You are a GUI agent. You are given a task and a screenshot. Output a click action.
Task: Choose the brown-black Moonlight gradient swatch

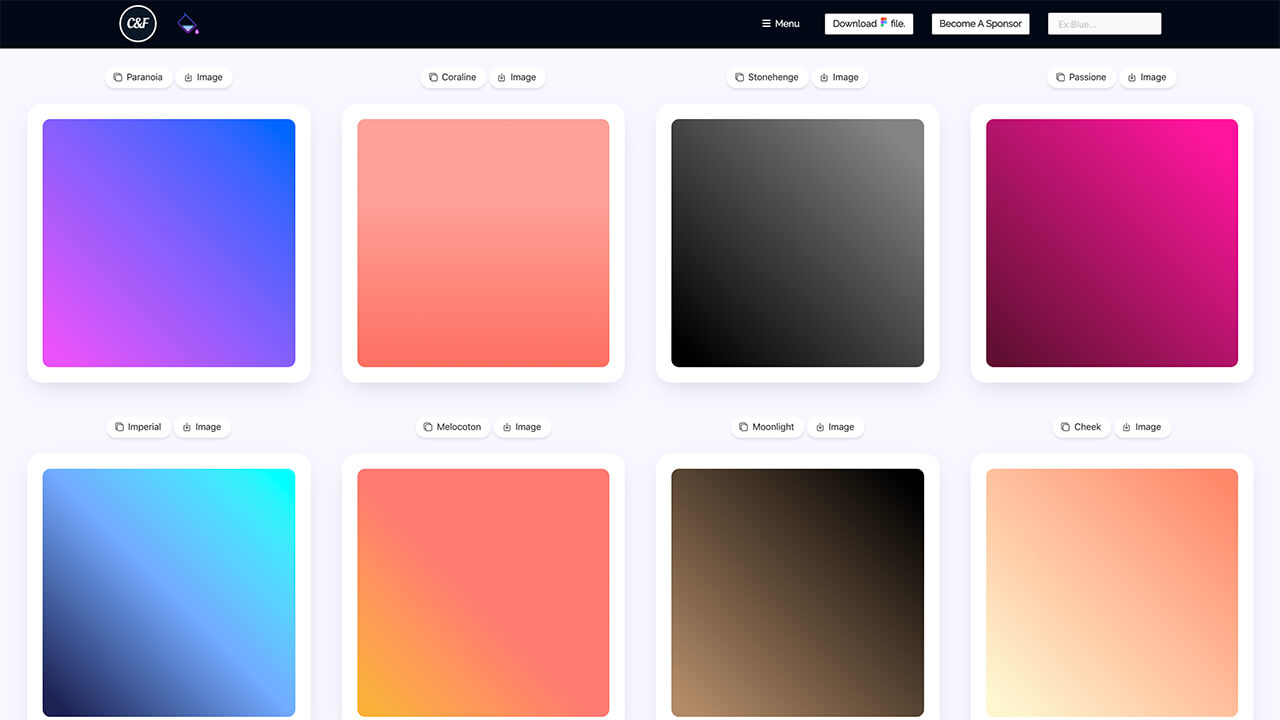coord(797,592)
